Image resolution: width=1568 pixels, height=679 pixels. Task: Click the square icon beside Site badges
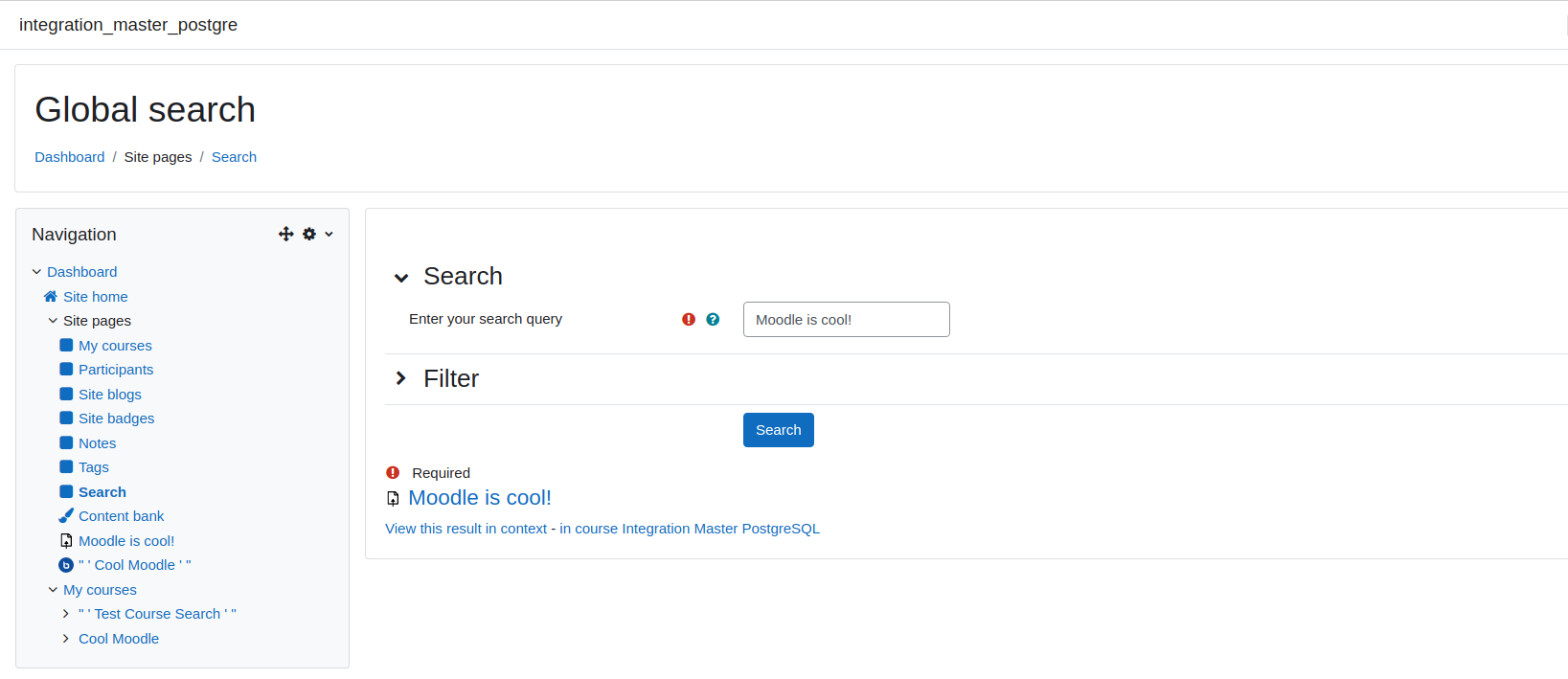tap(66, 418)
